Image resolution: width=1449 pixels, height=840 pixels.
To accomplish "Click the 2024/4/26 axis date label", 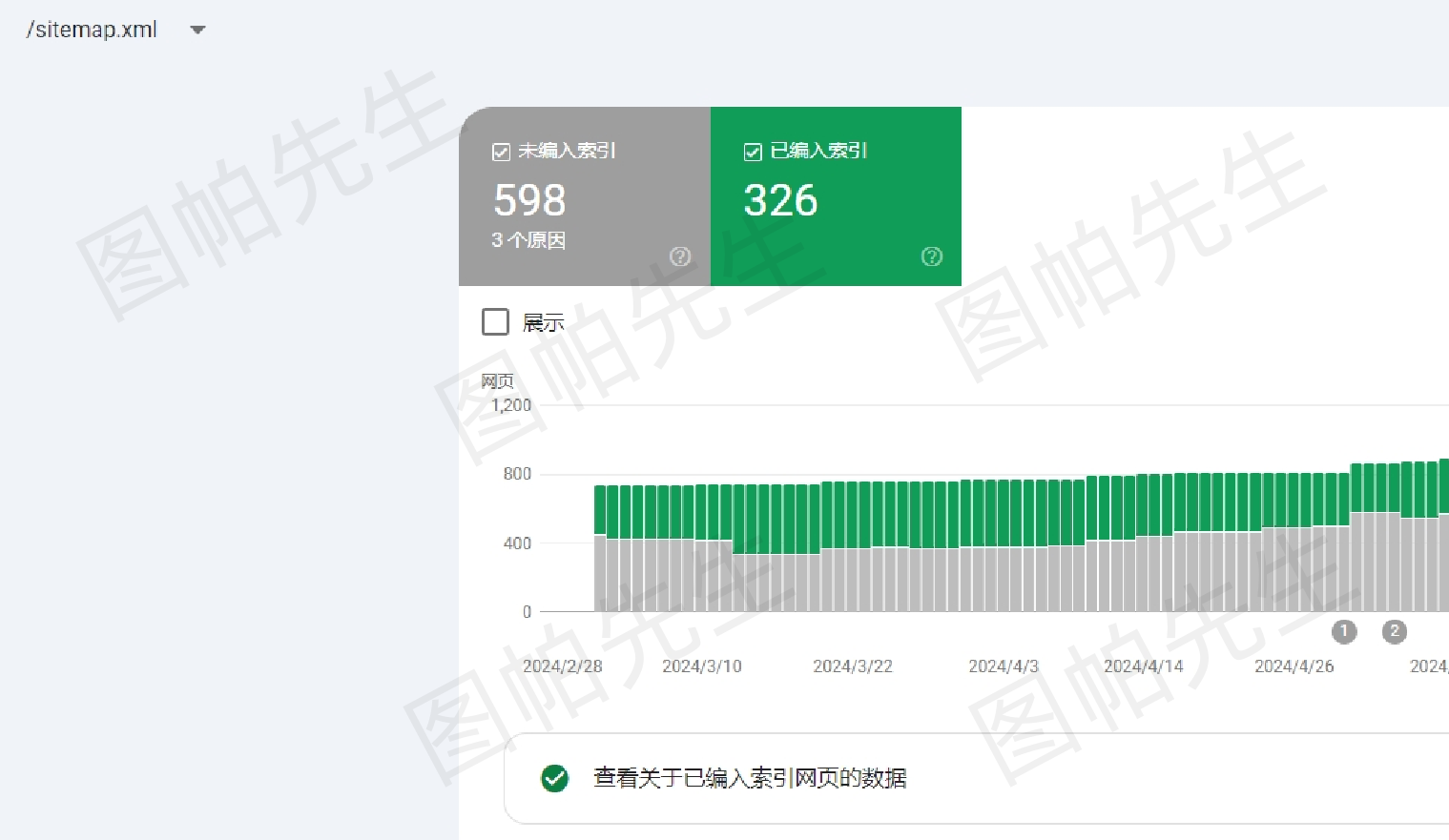I will tap(1294, 666).
